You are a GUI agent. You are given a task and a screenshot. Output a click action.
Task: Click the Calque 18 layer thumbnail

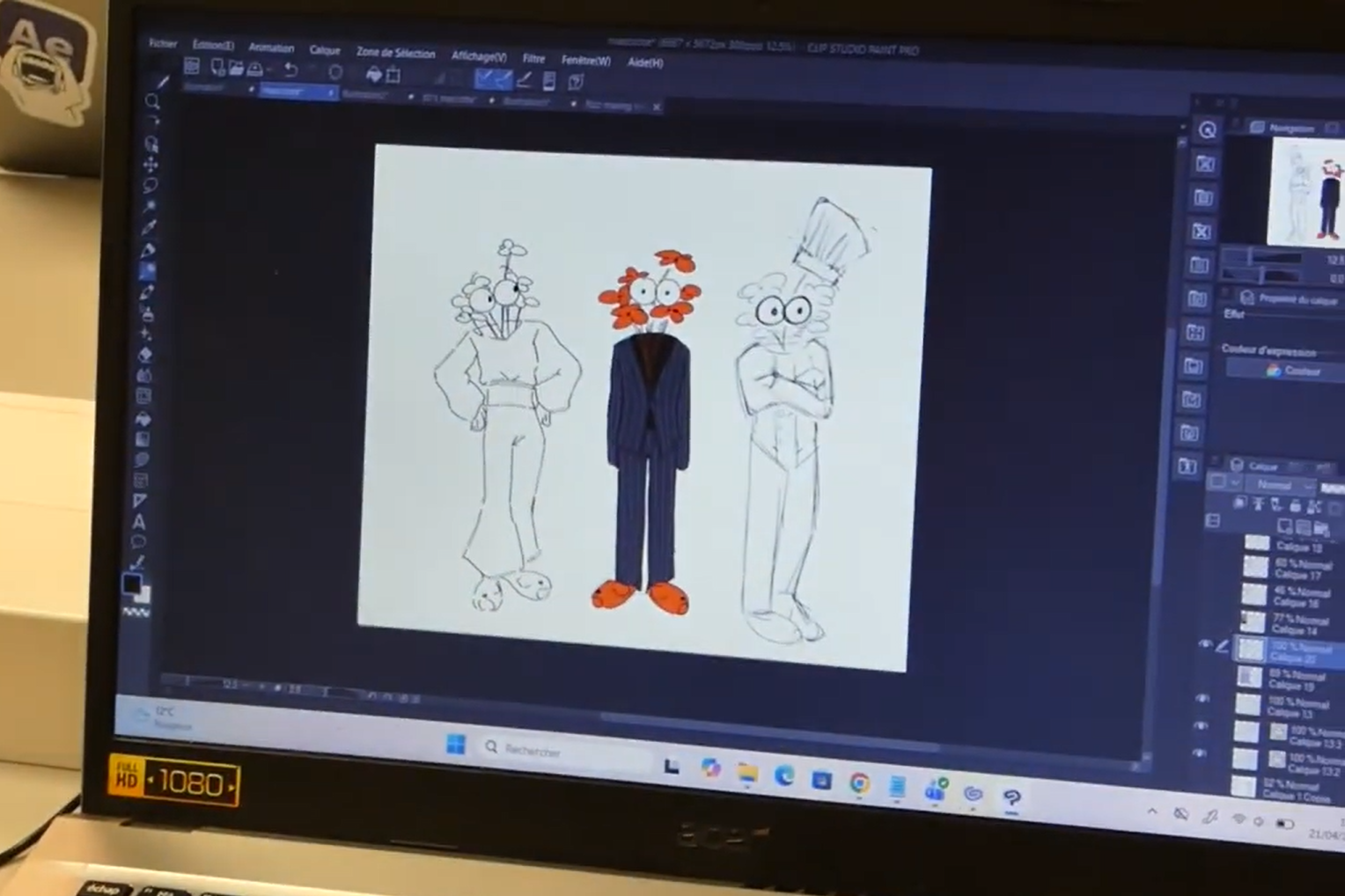[1257, 542]
